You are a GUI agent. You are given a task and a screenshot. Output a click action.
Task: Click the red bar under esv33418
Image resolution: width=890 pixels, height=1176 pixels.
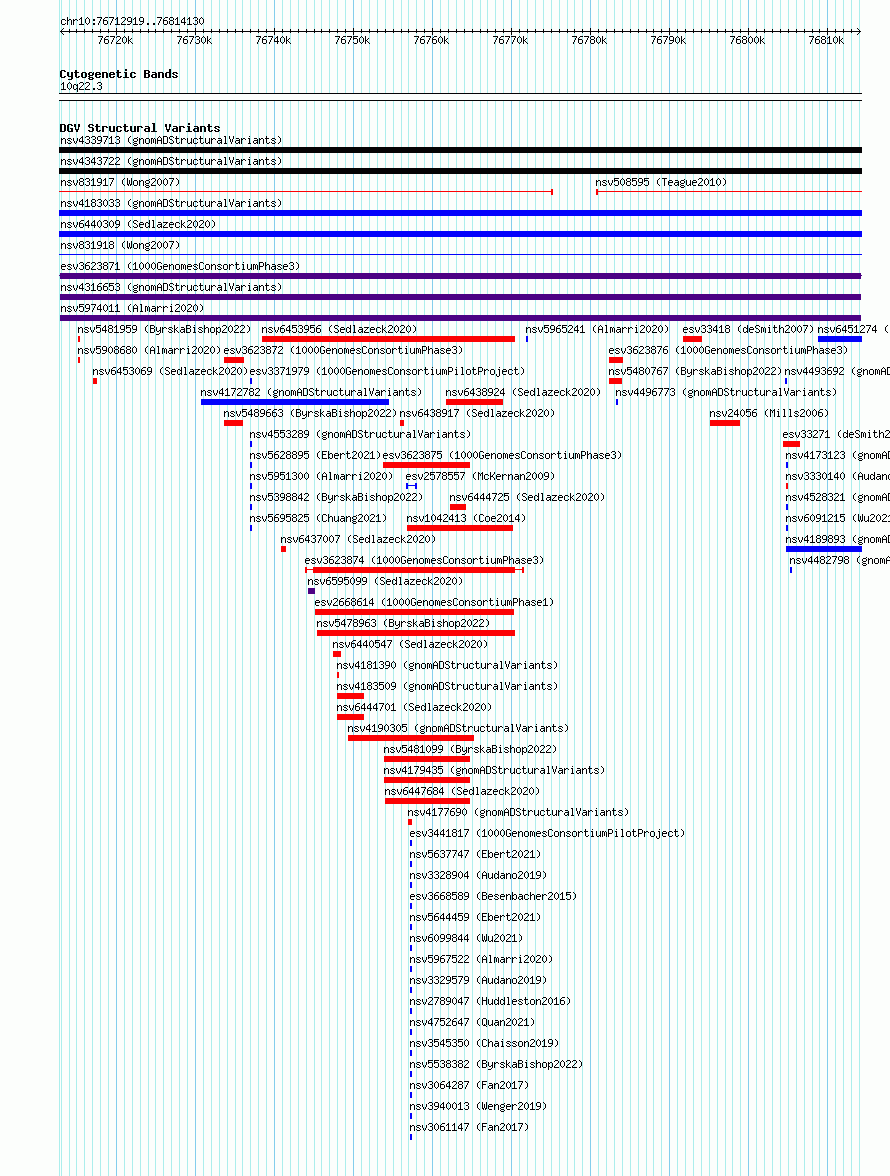[692, 339]
